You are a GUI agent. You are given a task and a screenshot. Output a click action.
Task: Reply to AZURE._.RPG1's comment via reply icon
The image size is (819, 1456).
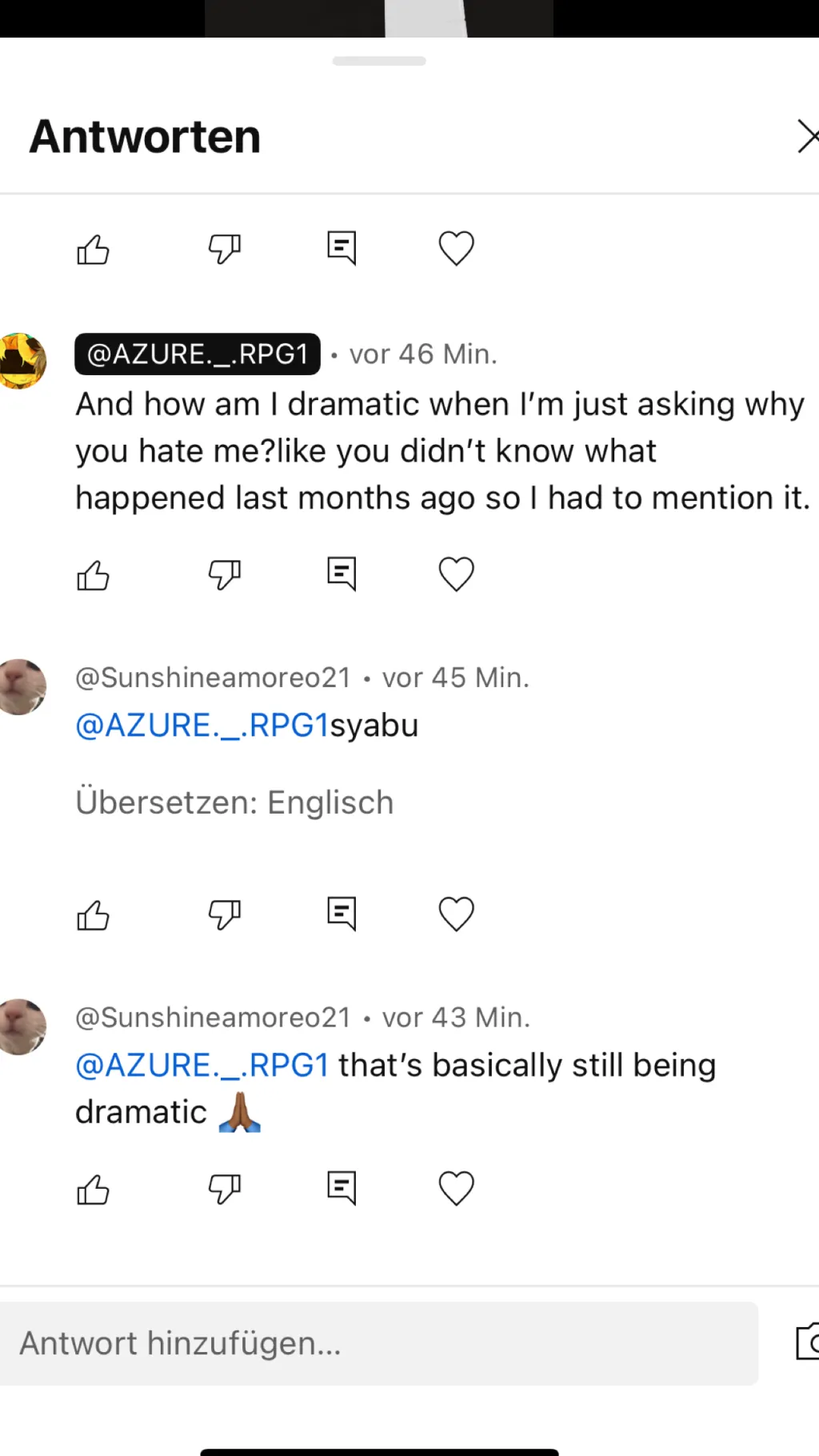[x=342, y=574]
